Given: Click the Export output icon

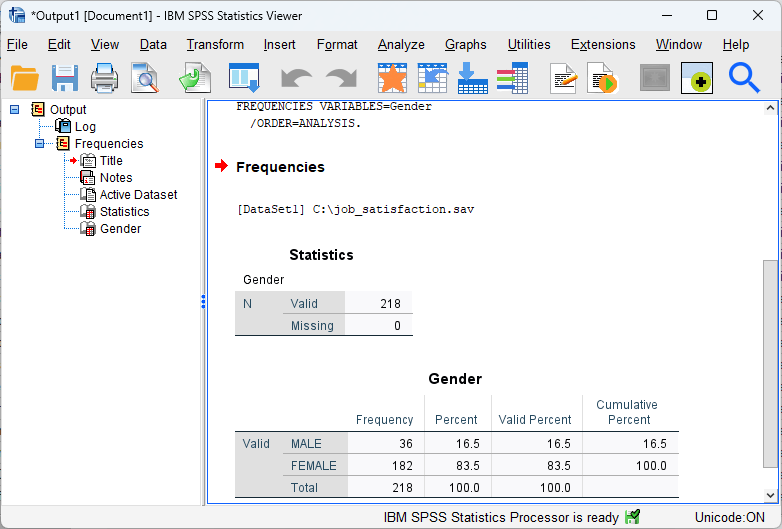Looking at the screenshot, I should (x=195, y=78).
